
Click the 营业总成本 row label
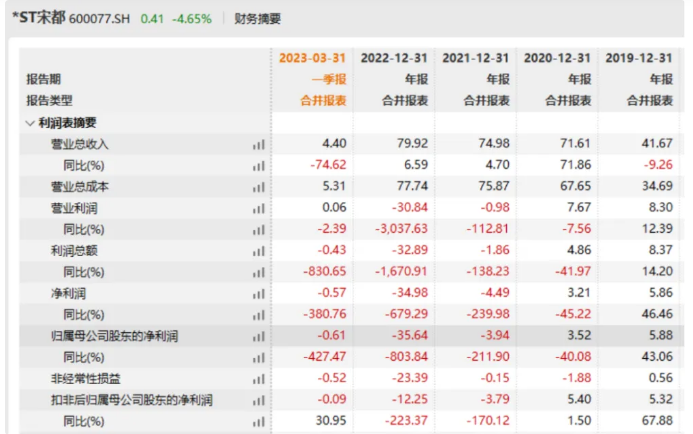tap(80, 187)
